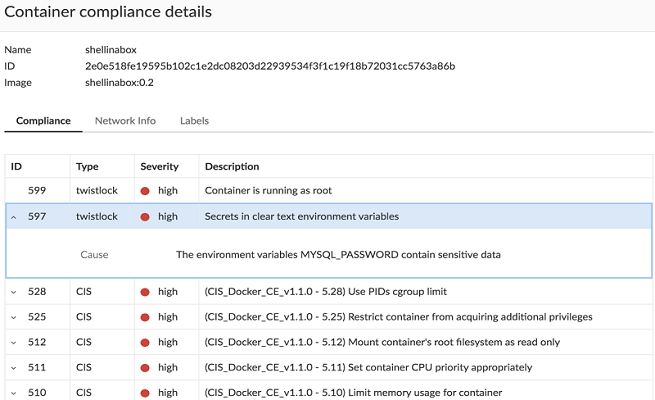Collapse the expanded row 597 chevron
The height and width of the screenshot is (400, 655).
(13, 216)
